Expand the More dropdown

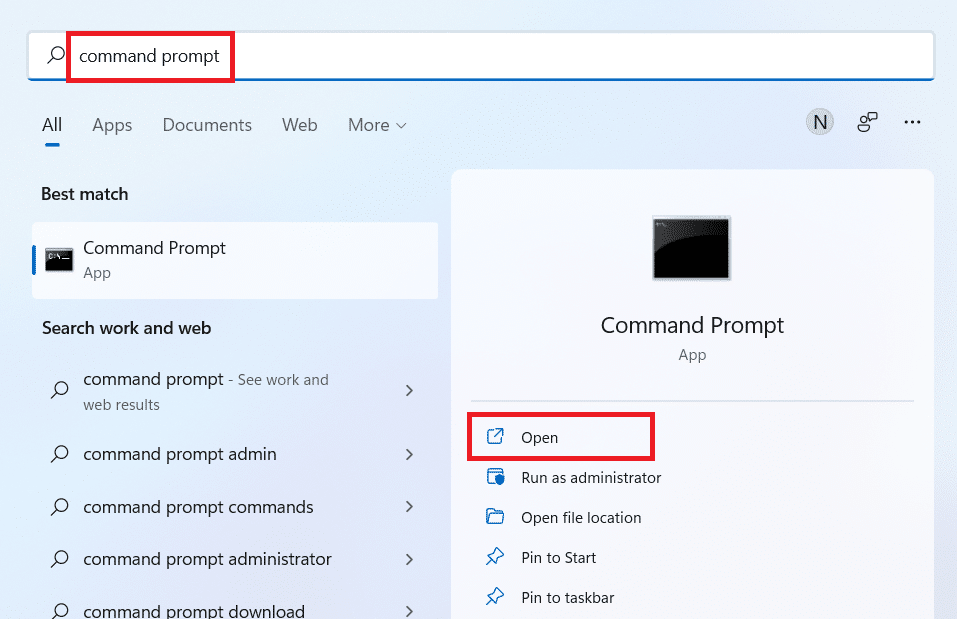(377, 125)
